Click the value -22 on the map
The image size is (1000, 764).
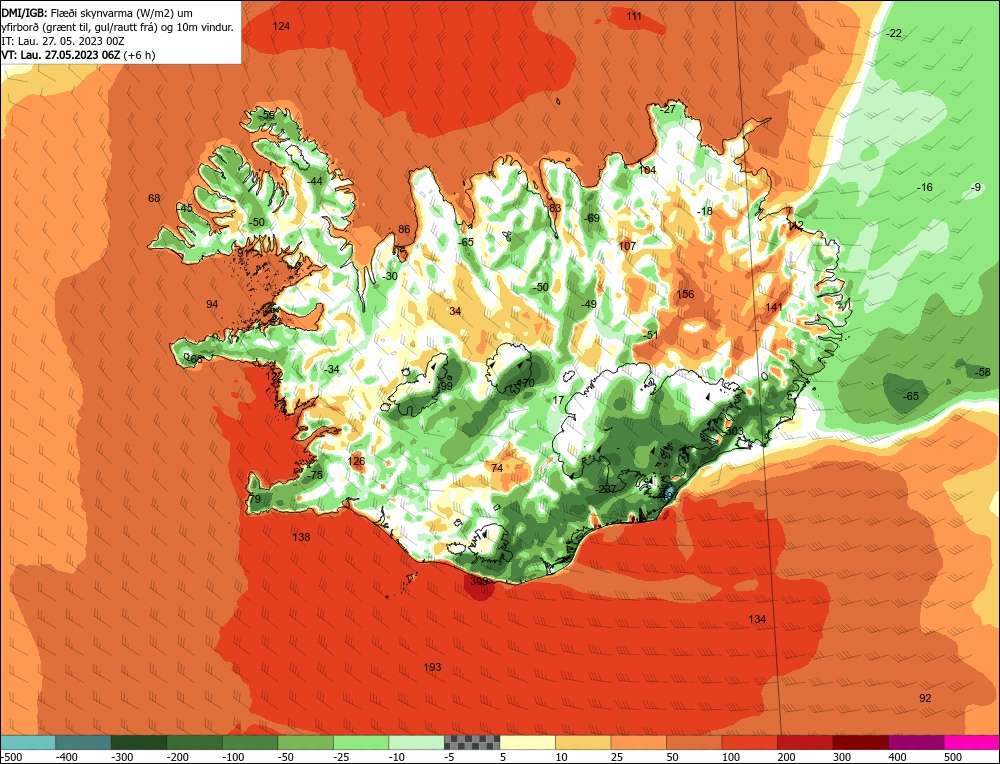(x=895, y=33)
